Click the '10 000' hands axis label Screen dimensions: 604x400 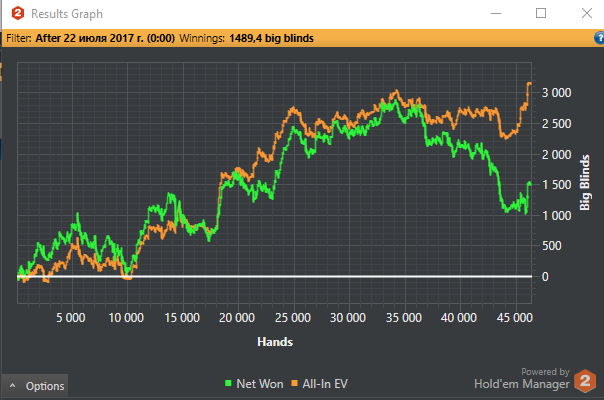(x=126, y=318)
